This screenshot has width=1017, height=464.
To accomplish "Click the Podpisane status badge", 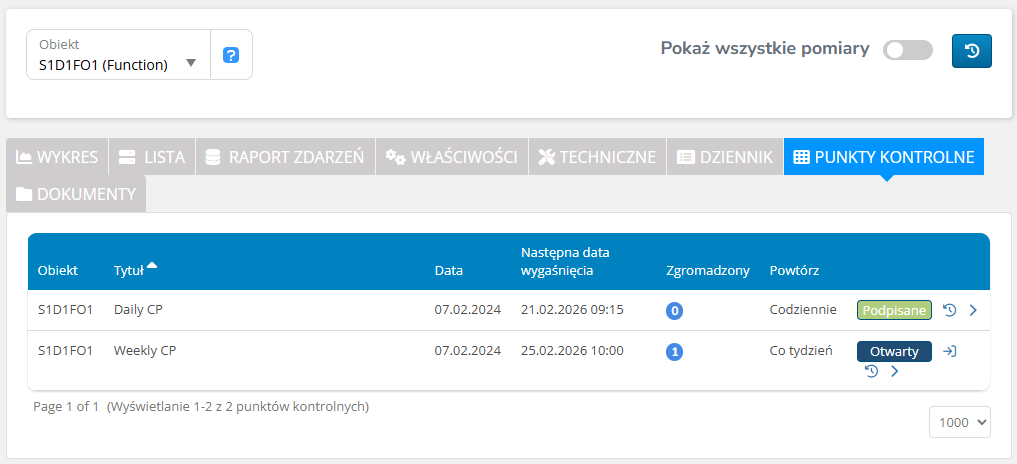I will (894, 310).
